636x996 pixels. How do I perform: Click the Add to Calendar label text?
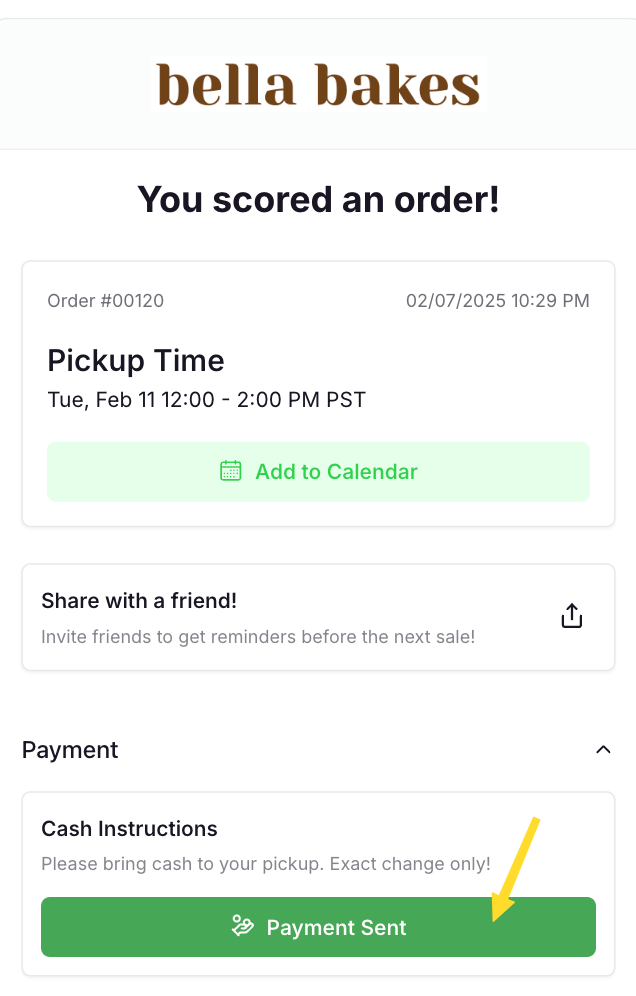[336, 472]
